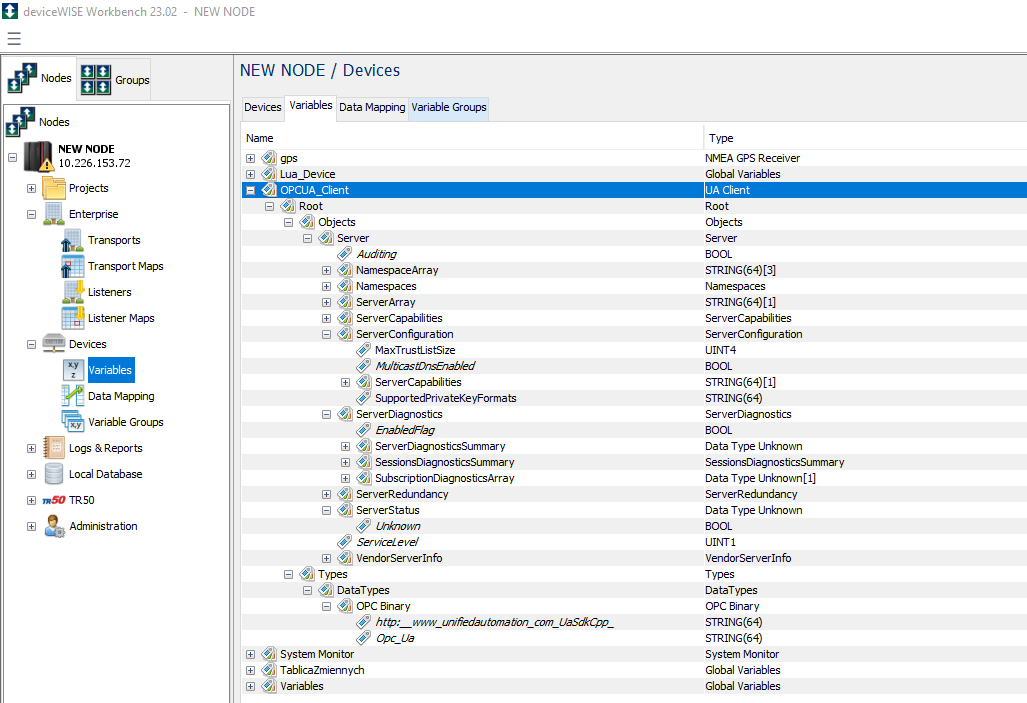Click the Listeners icon
1027x703 pixels.
[x=73, y=292]
